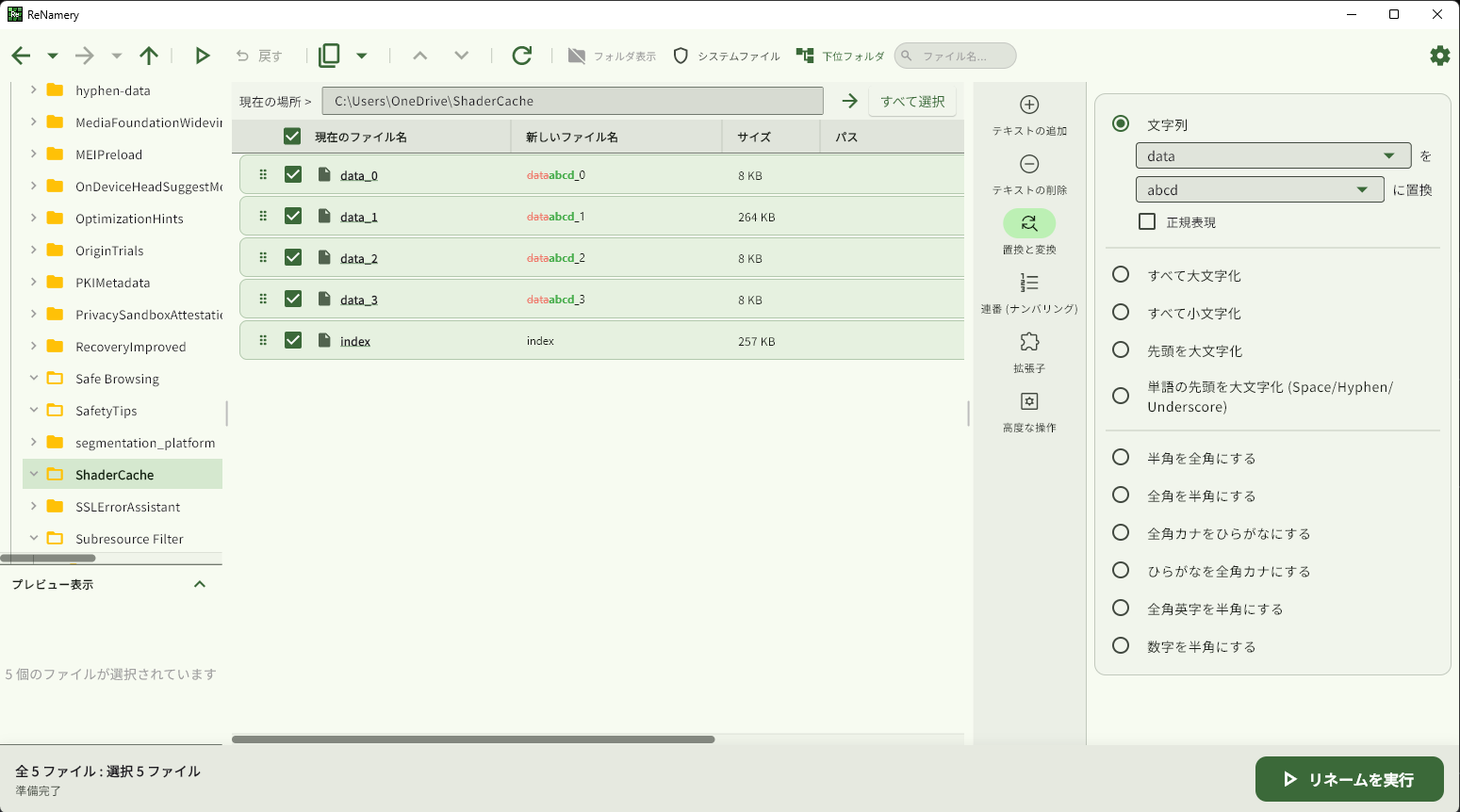This screenshot has height=812, width=1460.
Task: Click the file list horizontal scrollbar
Action: click(473, 739)
